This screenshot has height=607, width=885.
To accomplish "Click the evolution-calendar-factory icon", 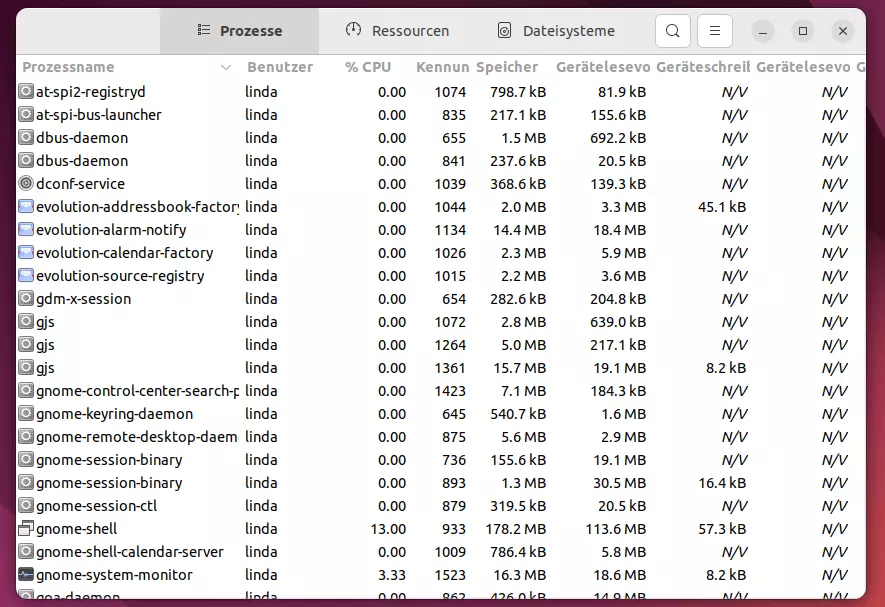I will [x=26, y=252].
